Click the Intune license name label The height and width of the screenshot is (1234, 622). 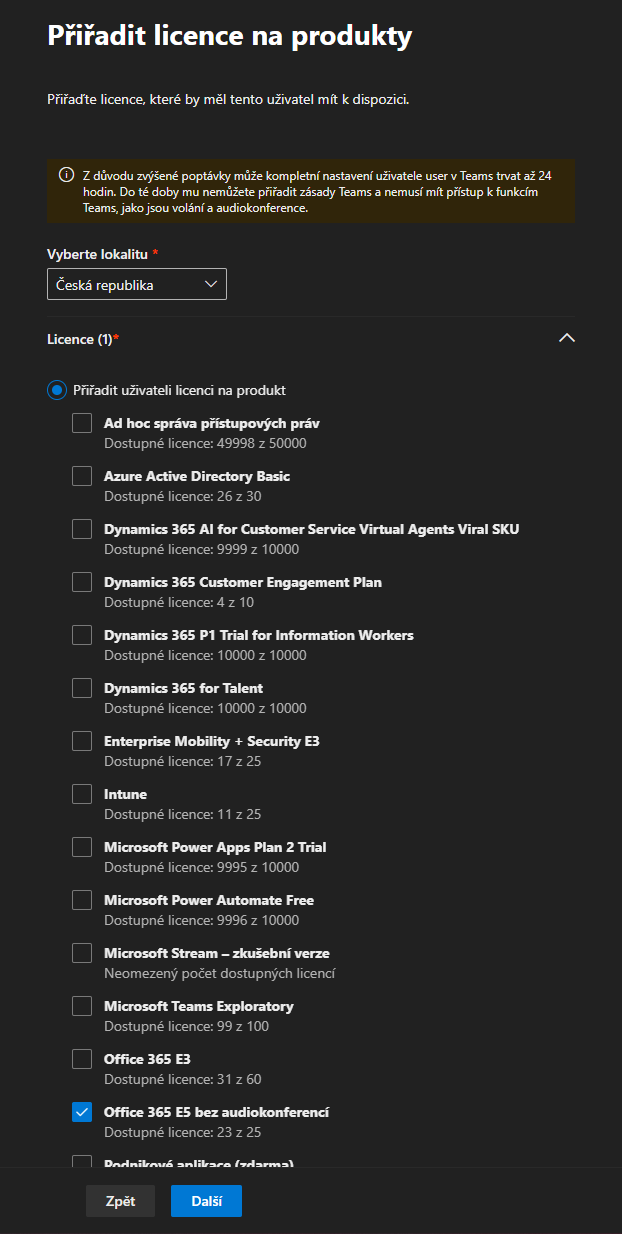pyautogui.click(x=125, y=794)
